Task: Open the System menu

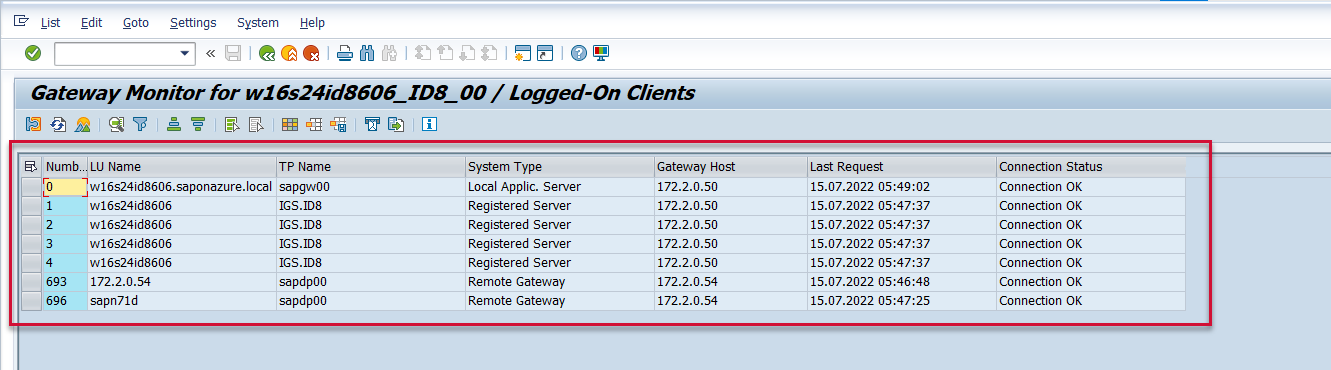Action: pos(258,22)
